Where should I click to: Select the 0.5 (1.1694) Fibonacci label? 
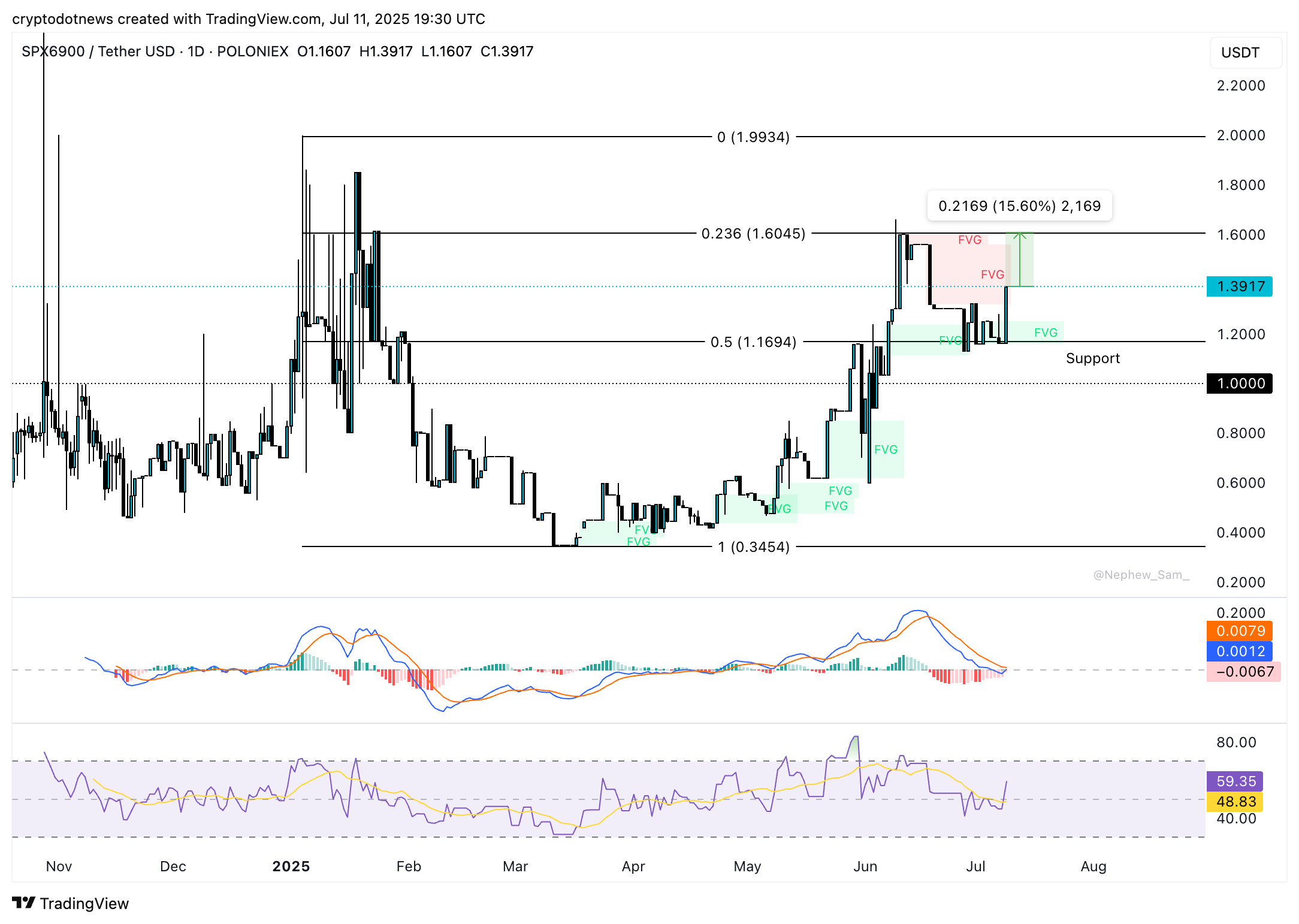click(x=753, y=342)
